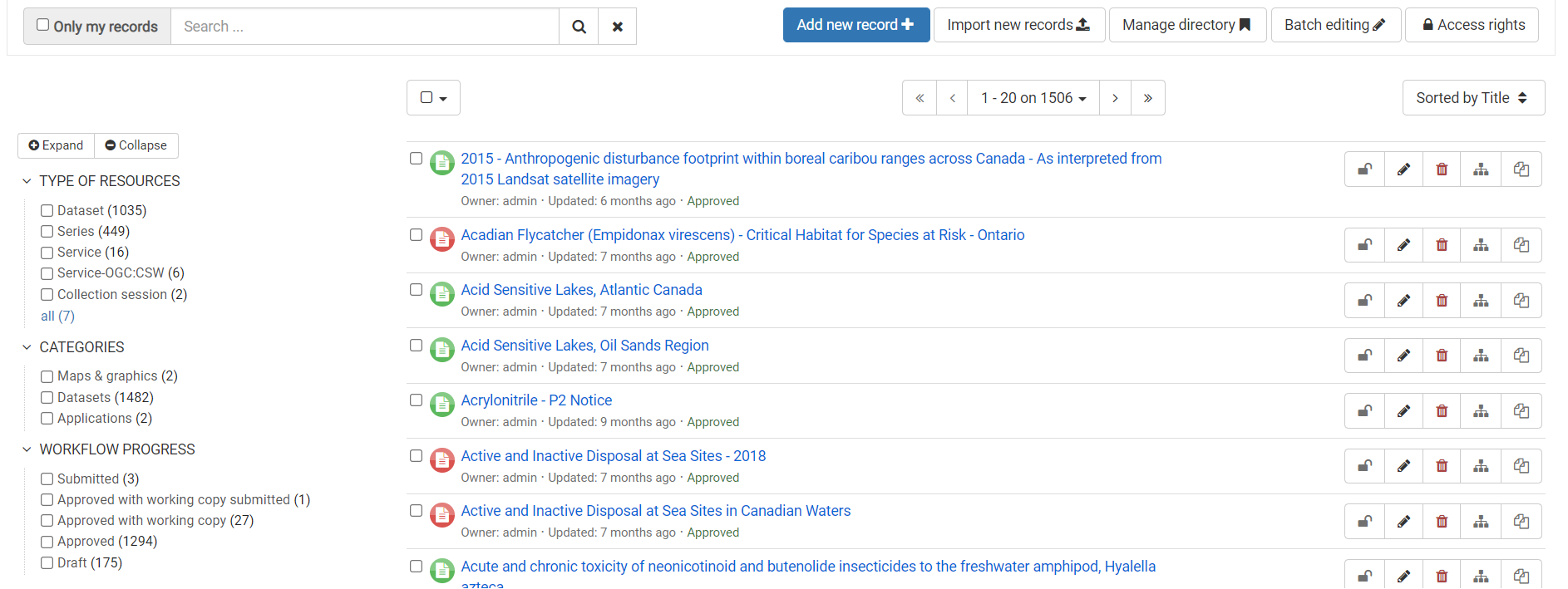Jump to the last results page

(x=1148, y=98)
